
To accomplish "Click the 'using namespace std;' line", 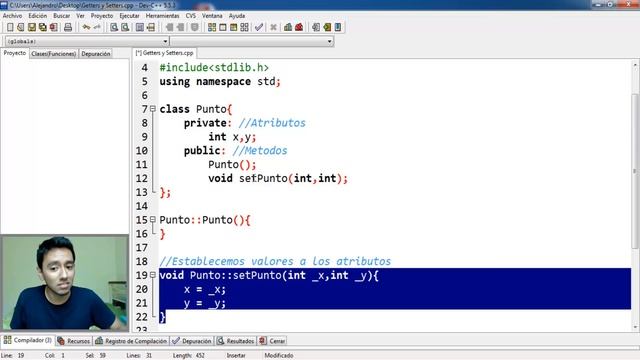I will point(220,81).
